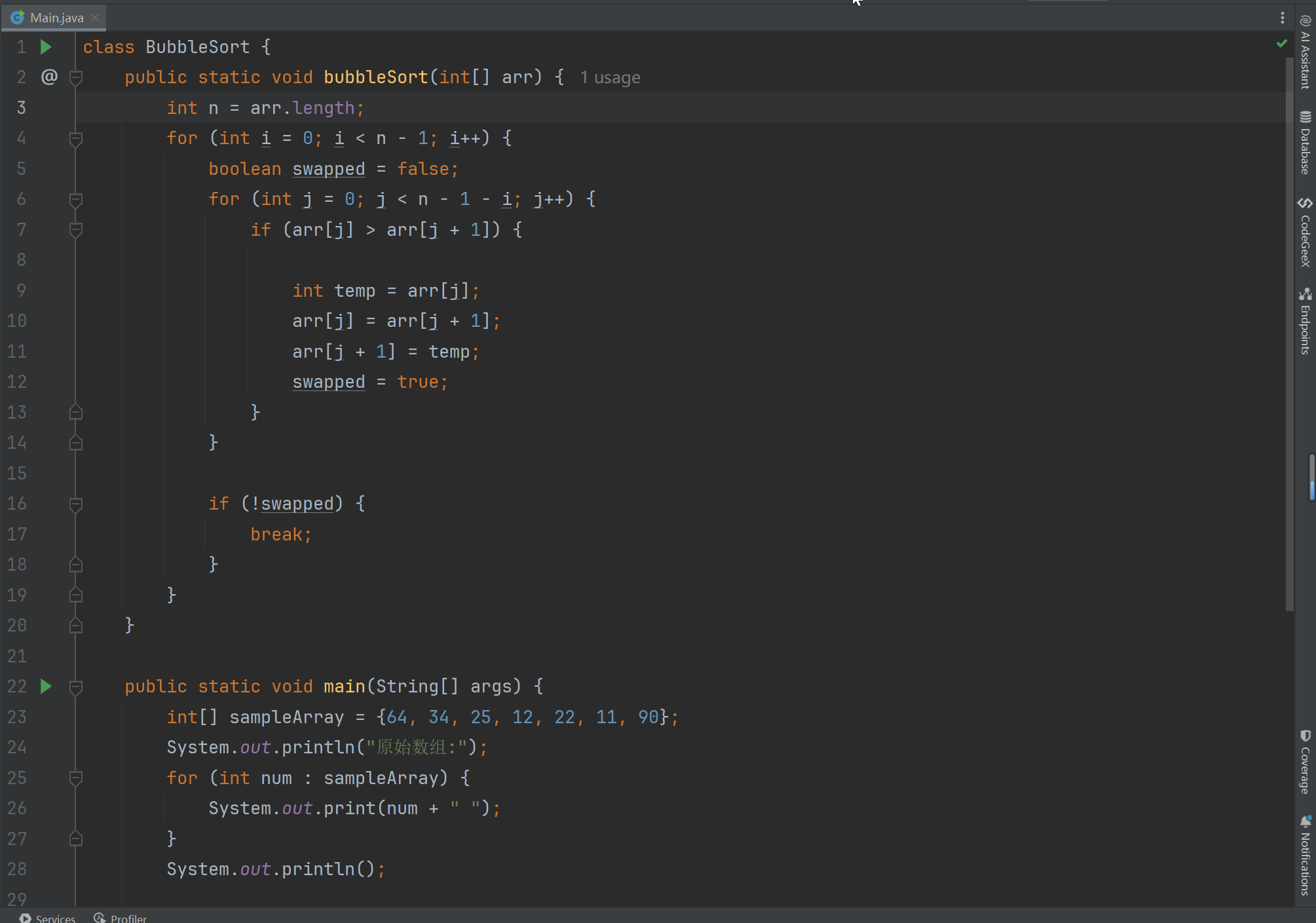Collapse the main method fold on line 22
This screenshot has height=923, width=1316.
coord(76,687)
